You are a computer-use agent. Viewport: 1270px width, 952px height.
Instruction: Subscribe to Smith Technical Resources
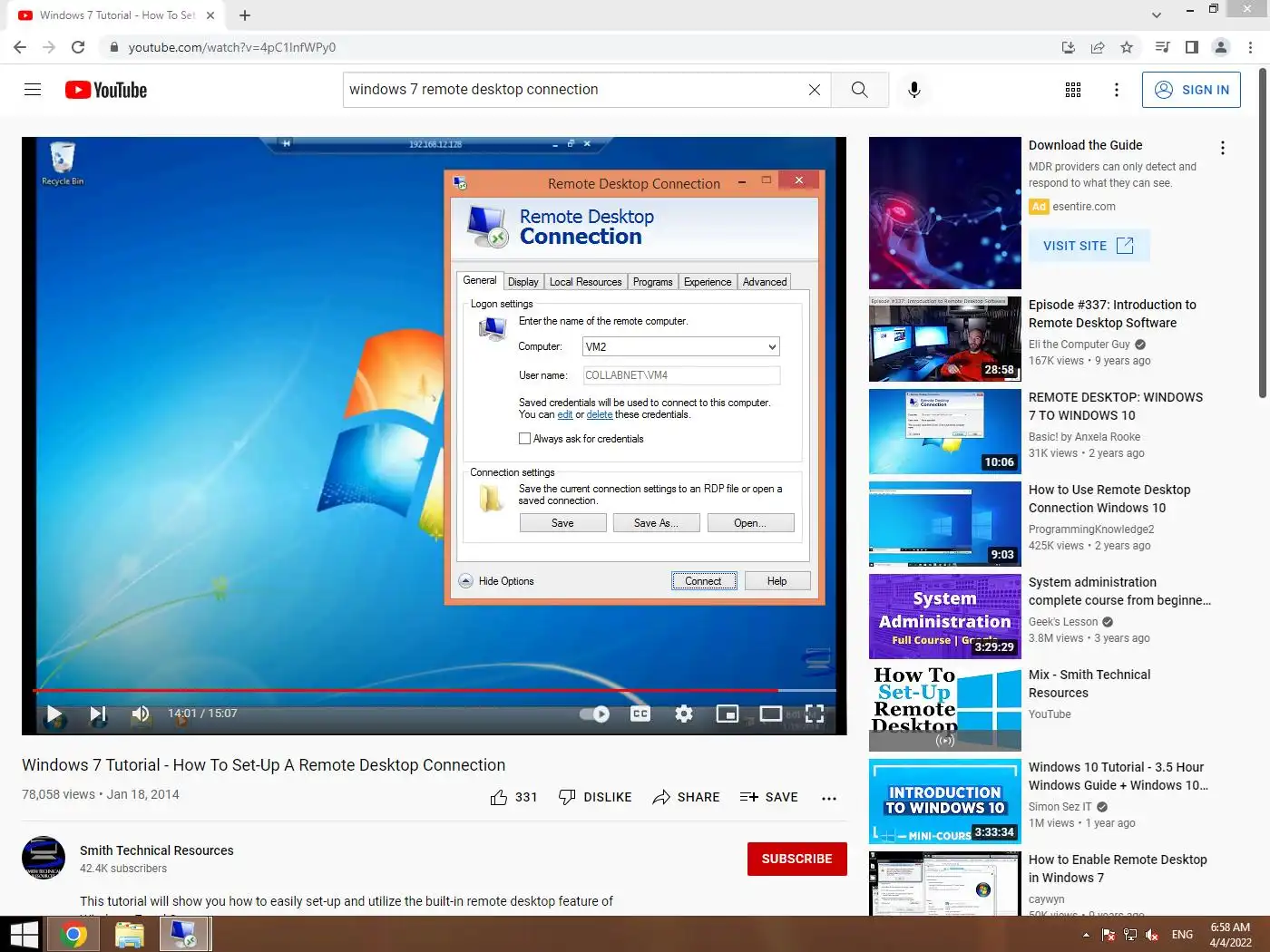[x=797, y=859]
